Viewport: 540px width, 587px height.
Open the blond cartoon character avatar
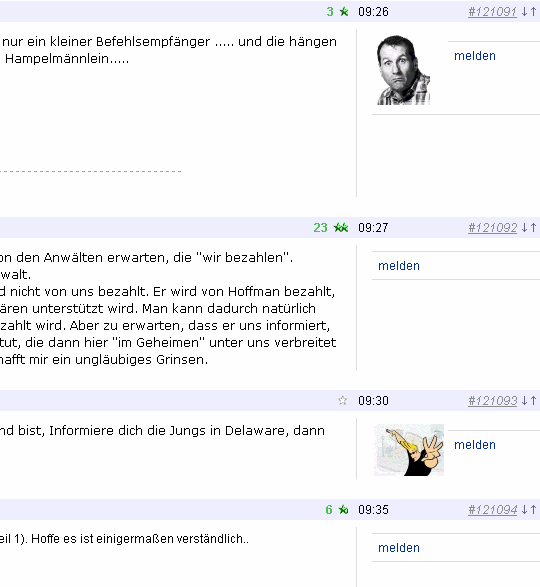point(409,450)
